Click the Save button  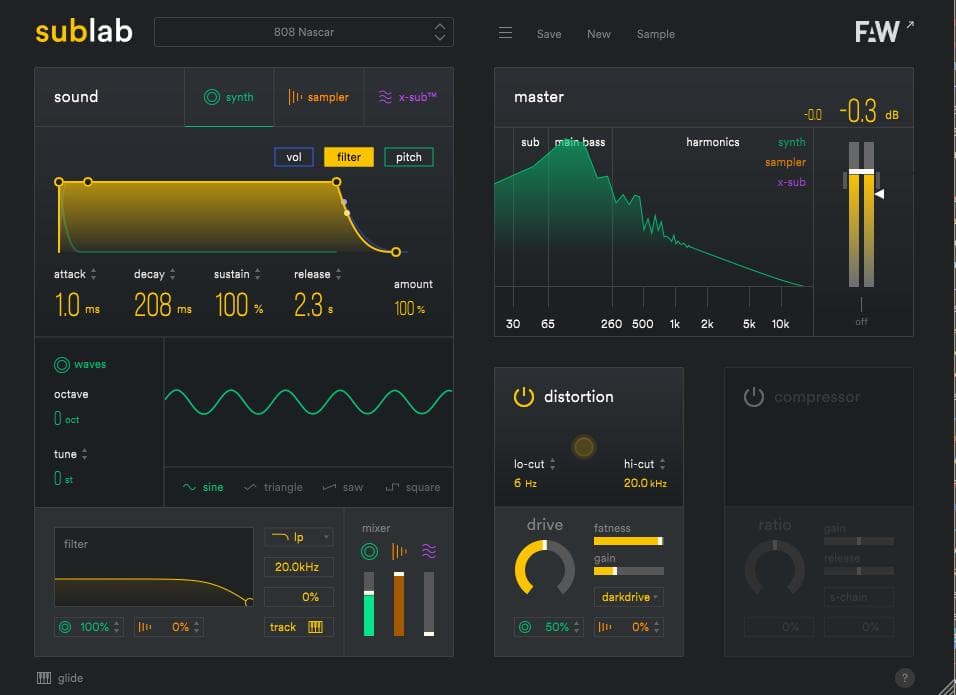pos(549,34)
